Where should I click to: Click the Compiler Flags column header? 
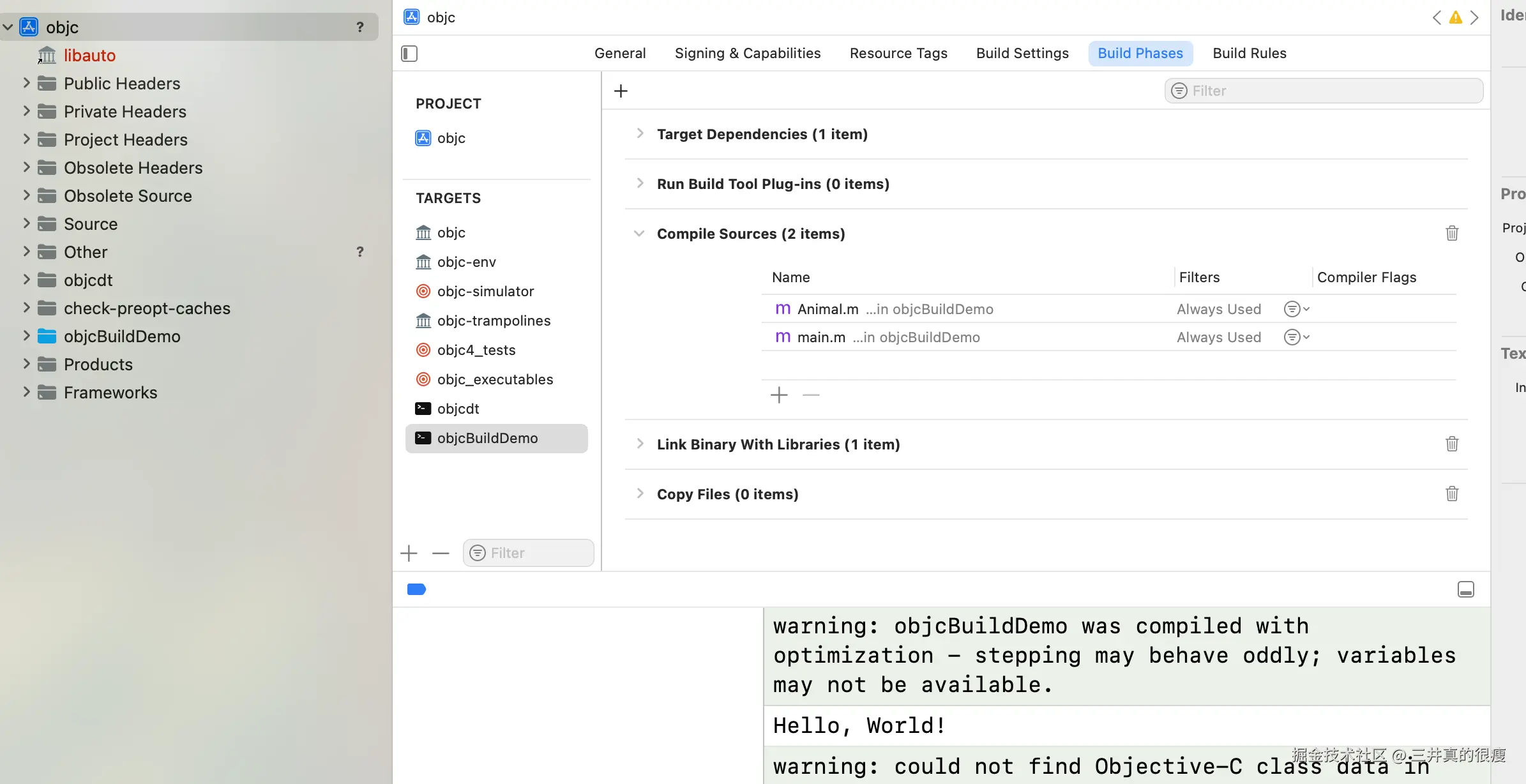click(1366, 277)
